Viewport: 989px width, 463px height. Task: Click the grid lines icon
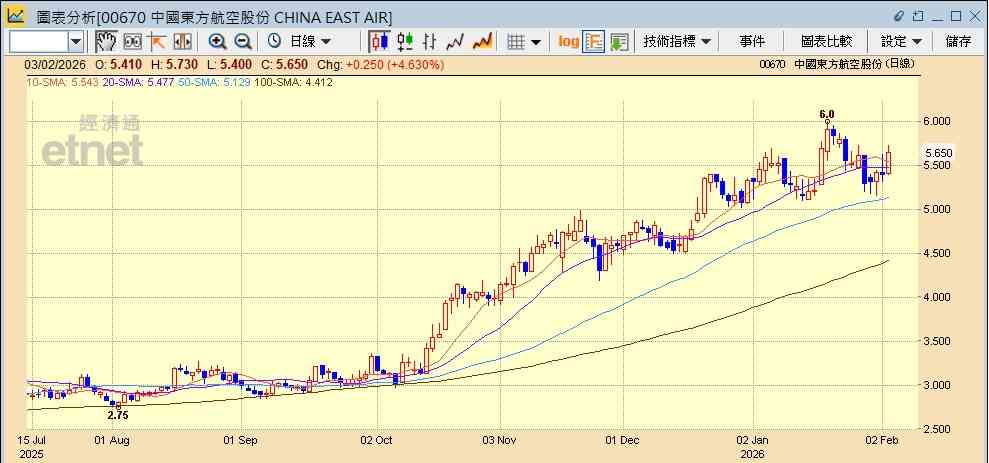[517, 42]
